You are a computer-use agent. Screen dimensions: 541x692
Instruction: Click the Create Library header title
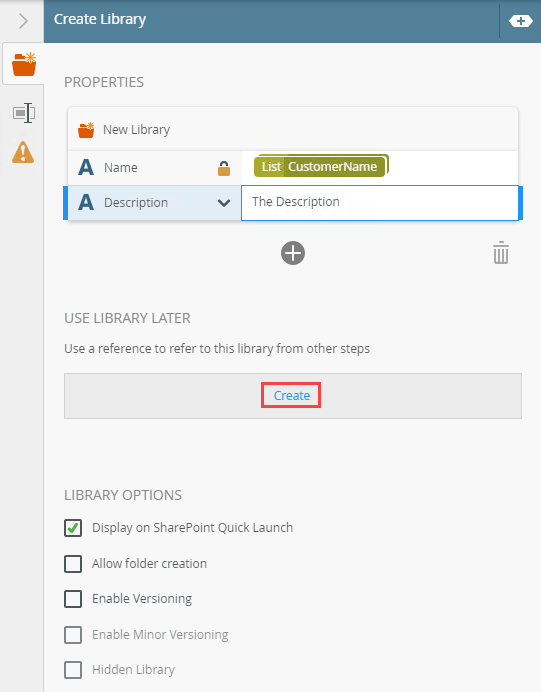click(100, 19)
